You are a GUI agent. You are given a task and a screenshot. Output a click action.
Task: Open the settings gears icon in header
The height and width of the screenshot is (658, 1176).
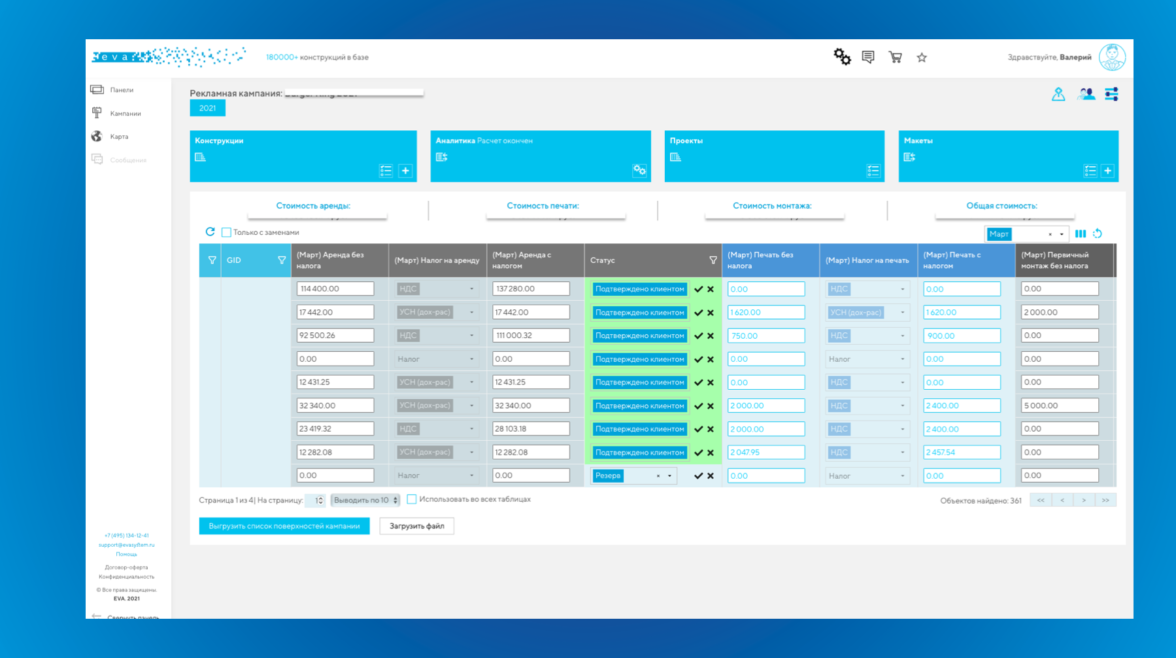tap(842, 57)
